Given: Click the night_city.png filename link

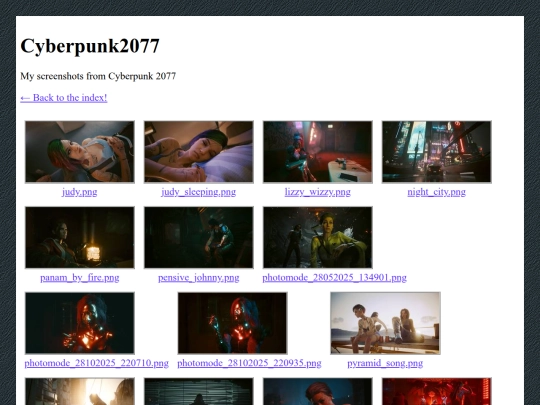Looking at the screenshot, I should click(x=437, y=192).
